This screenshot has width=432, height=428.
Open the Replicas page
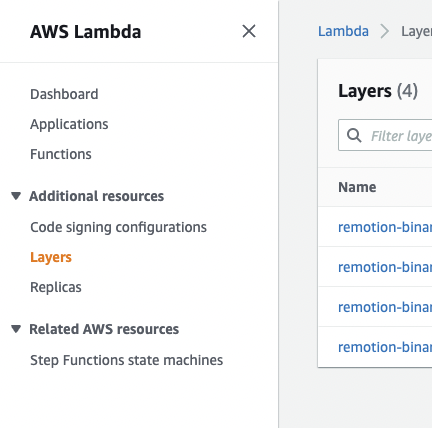point(56,287)
